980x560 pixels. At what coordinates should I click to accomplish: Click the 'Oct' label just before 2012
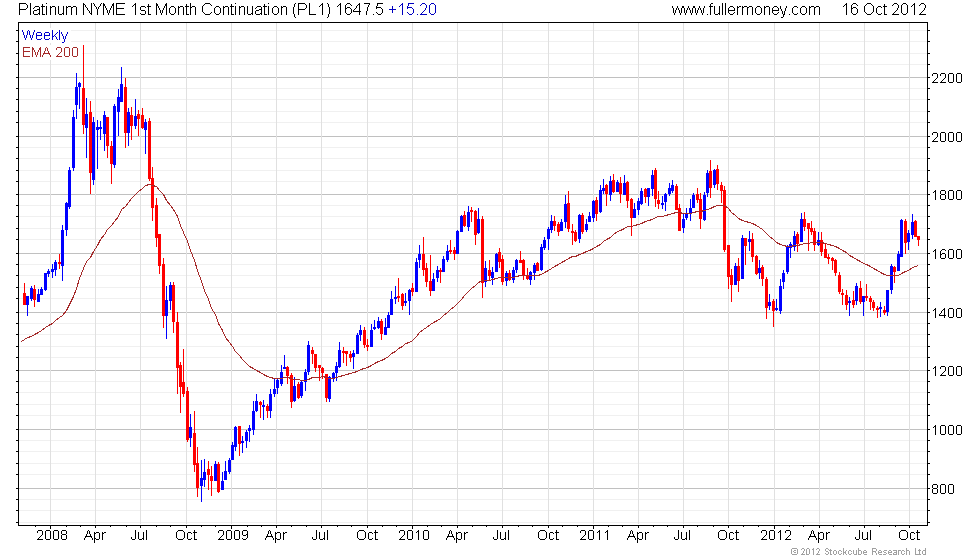tap(728, 536)
